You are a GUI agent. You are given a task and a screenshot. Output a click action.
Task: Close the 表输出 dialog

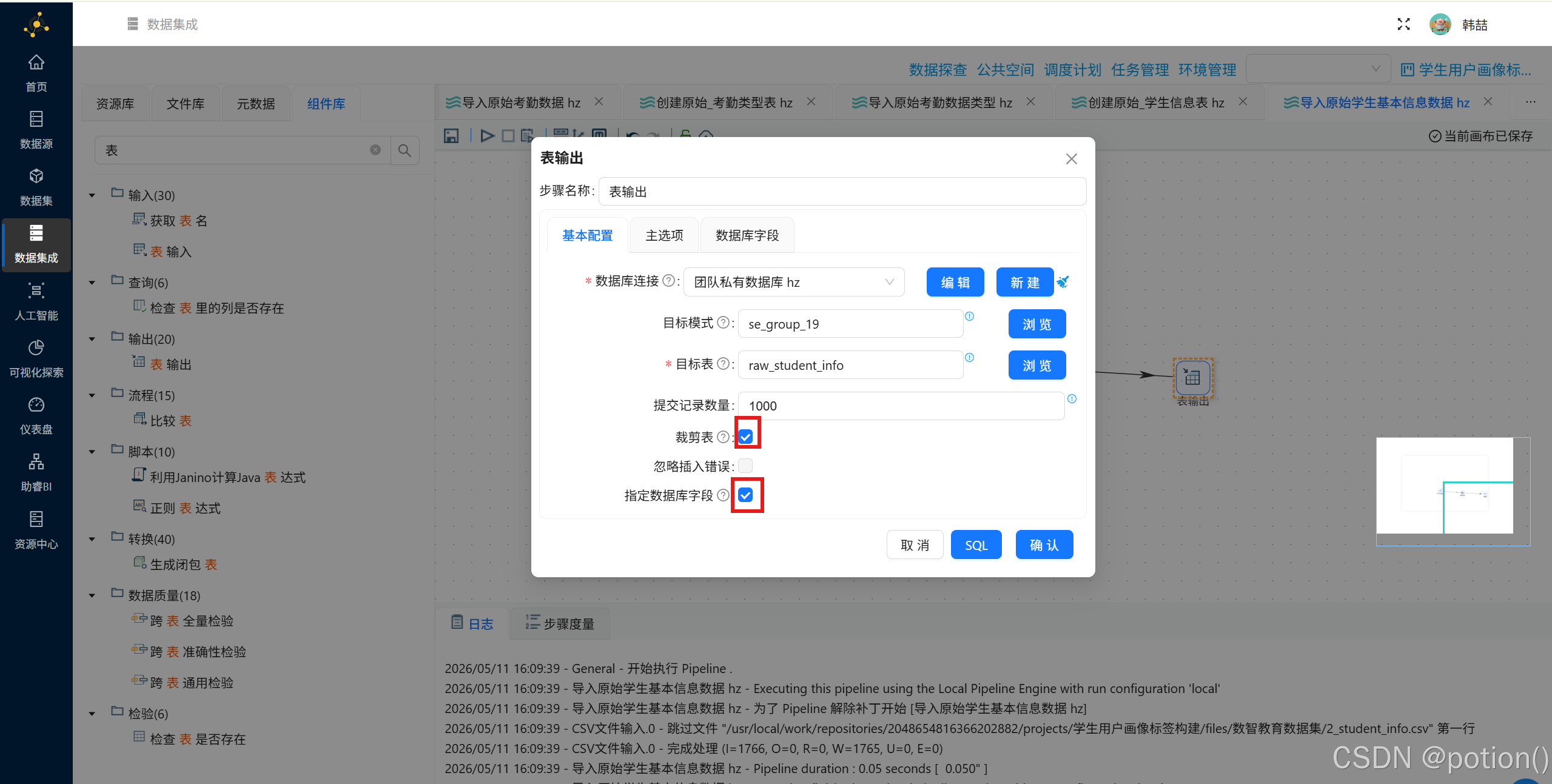click(1072, 159)
